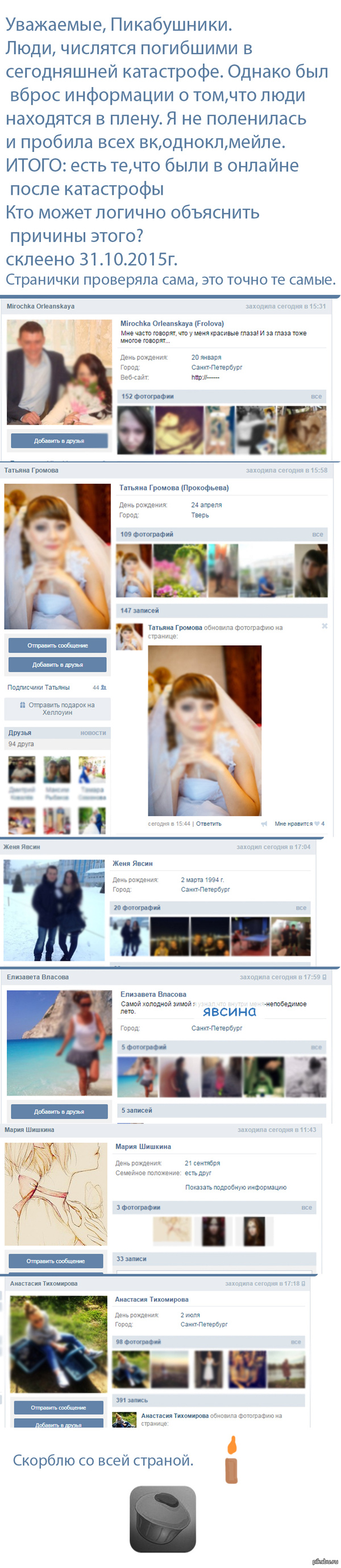Dismiss Татьяна Громова's post with the X icon
The height and width of the screenshot is (1568, 341).
(x=324, y=625)
